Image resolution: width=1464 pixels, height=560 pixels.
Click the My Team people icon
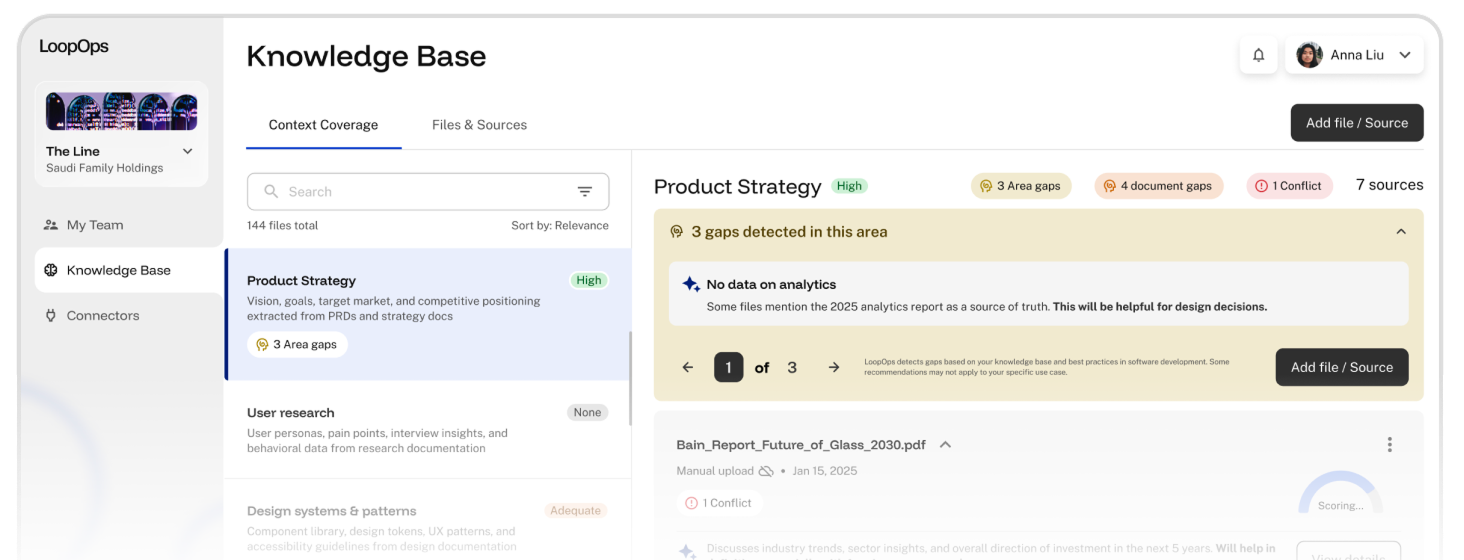pos(51,225)
